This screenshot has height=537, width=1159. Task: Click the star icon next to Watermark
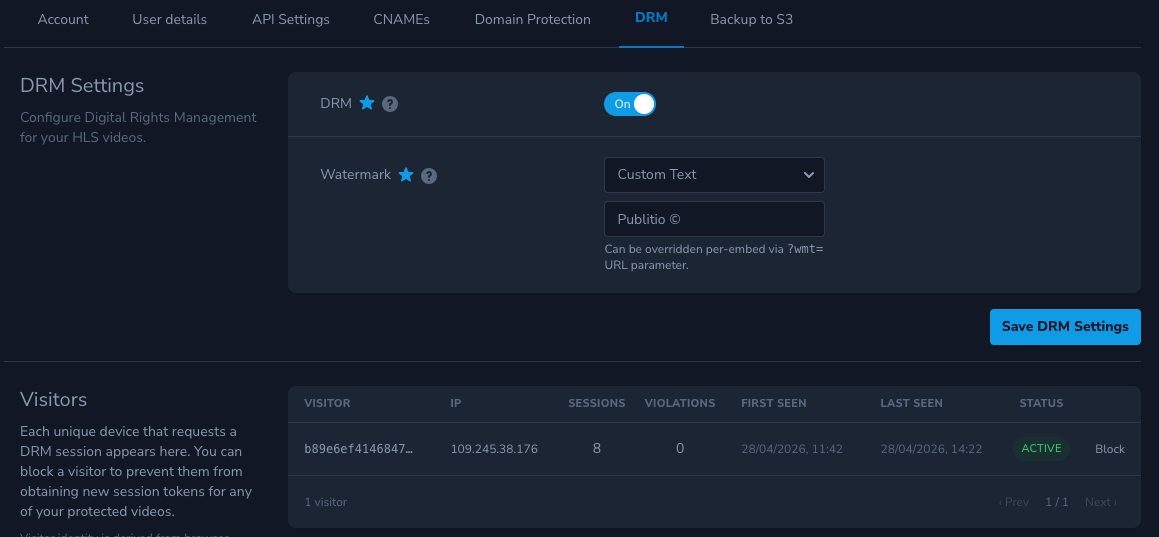coord(406,175)
